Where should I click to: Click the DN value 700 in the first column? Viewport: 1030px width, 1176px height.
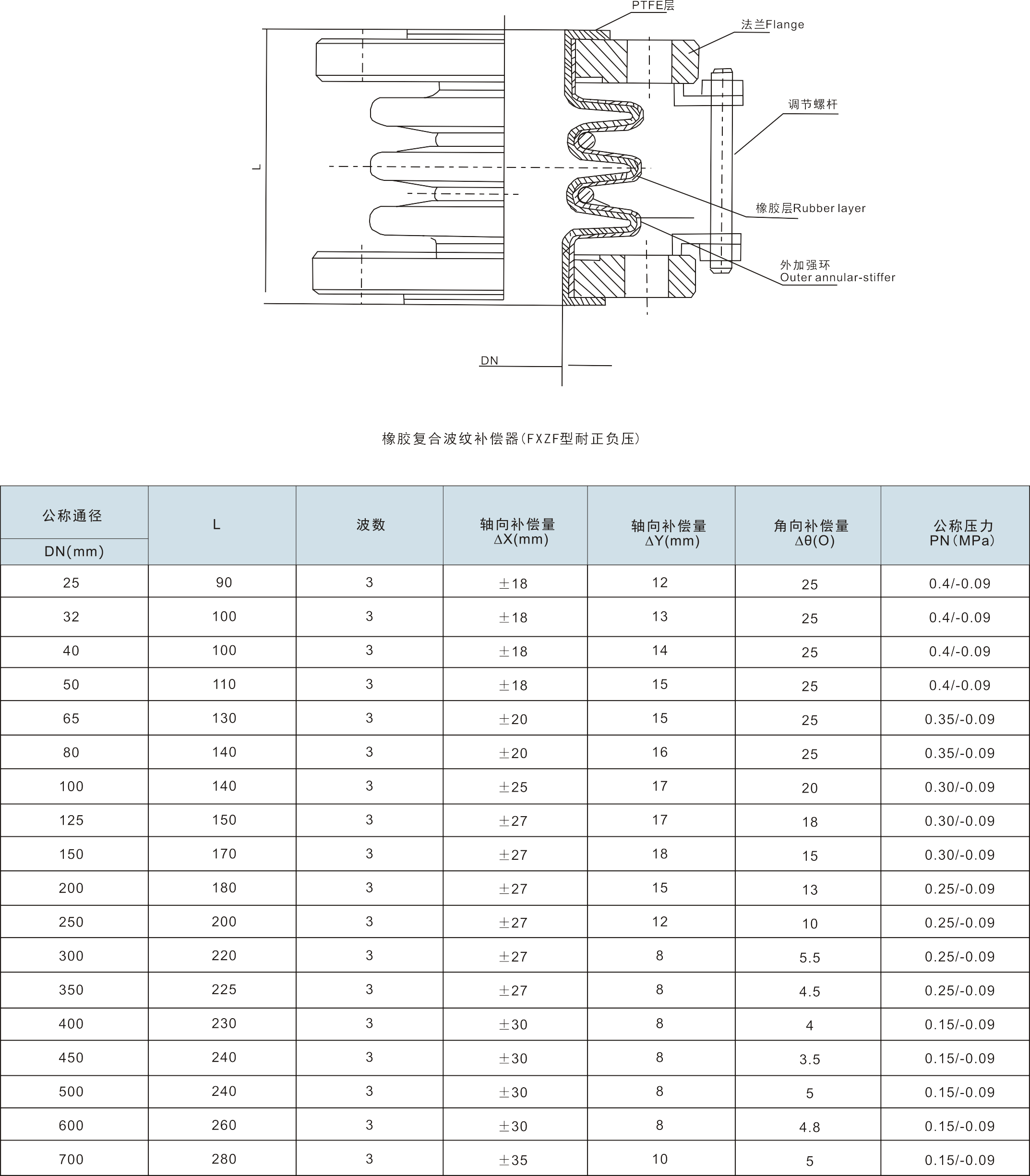tap(71, 1159)
